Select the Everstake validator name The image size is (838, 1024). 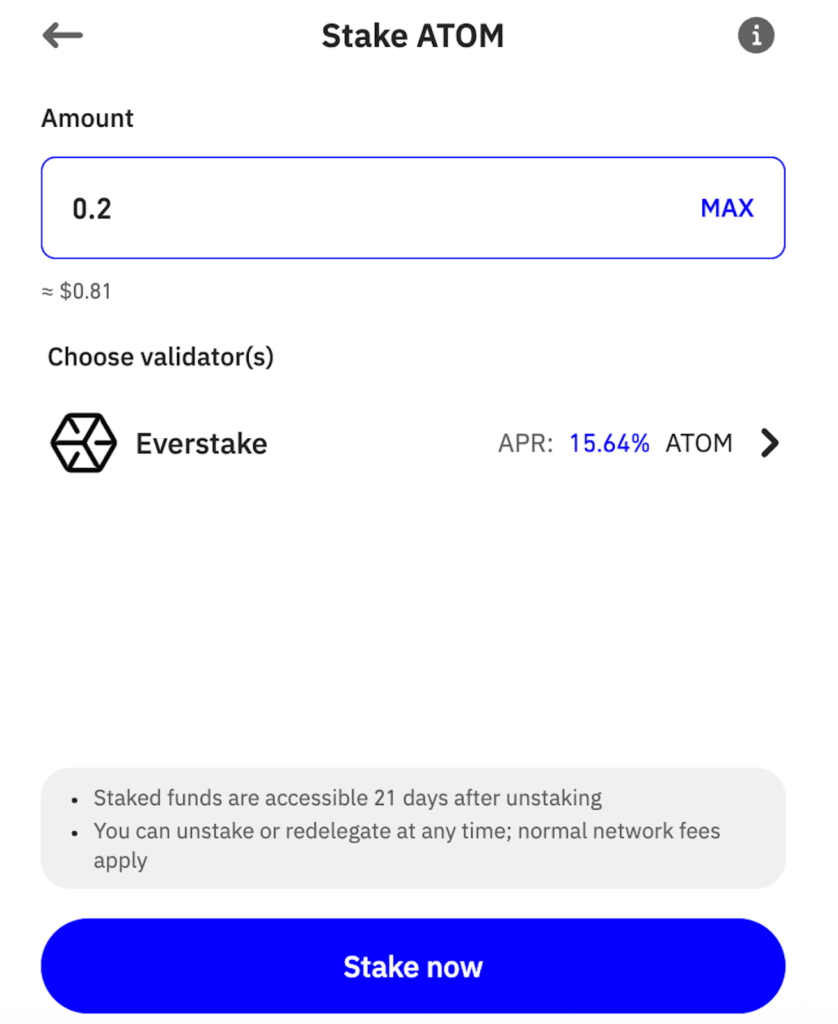(x=201, y=443)
